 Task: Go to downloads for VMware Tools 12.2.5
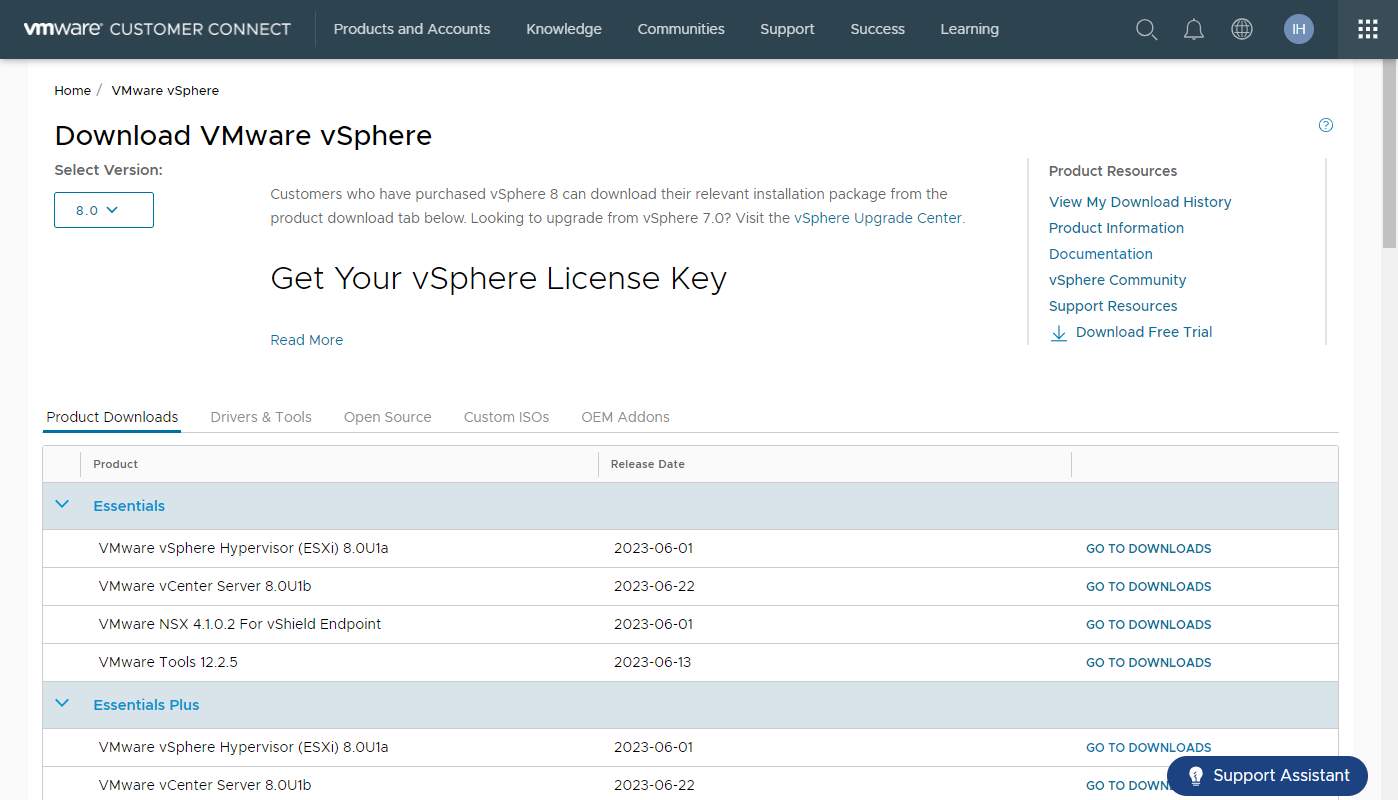(1149, 662)
